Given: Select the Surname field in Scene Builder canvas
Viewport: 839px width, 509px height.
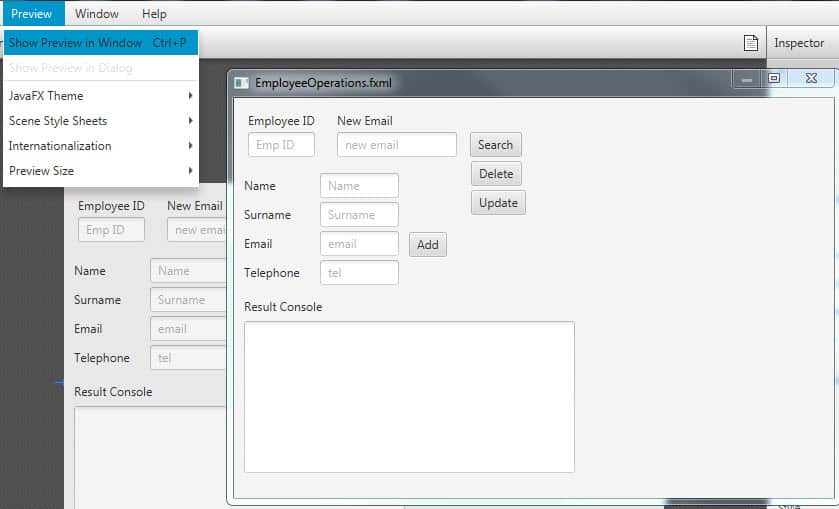Looking at the screenshot, I should pyautogui.click(x=188, y=300).
